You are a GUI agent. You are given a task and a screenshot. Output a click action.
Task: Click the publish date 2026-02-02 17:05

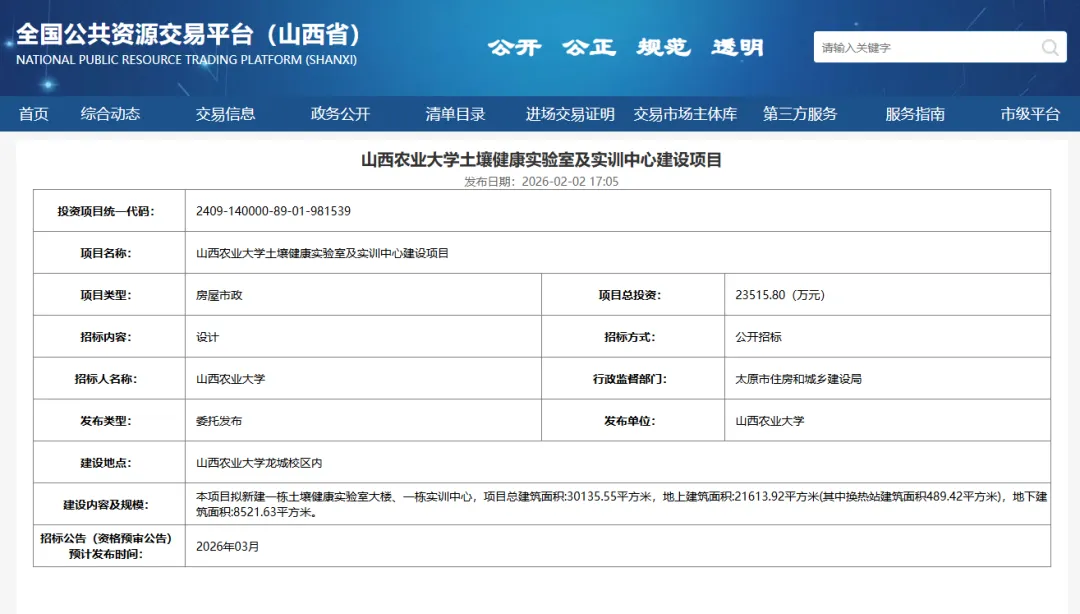coord(570,181)
